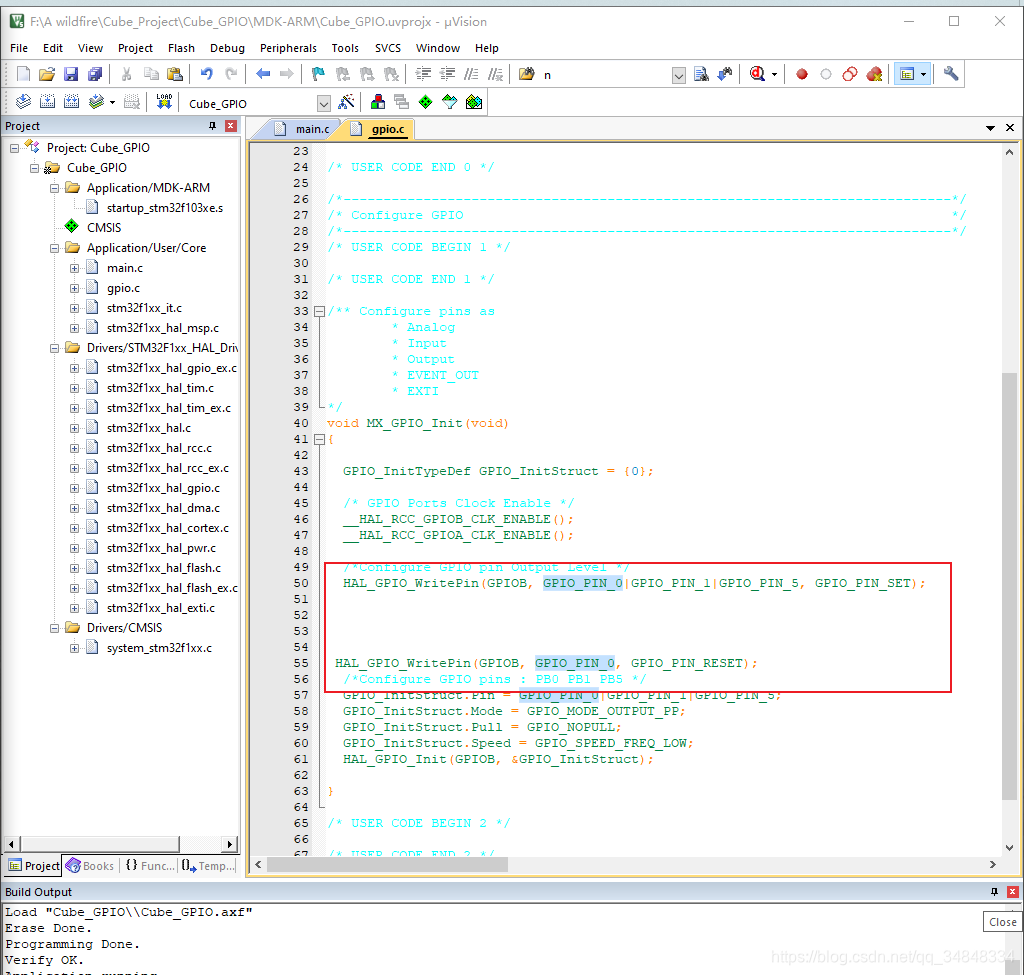
Task: Close the Project panel
Action: coord(231,126)
